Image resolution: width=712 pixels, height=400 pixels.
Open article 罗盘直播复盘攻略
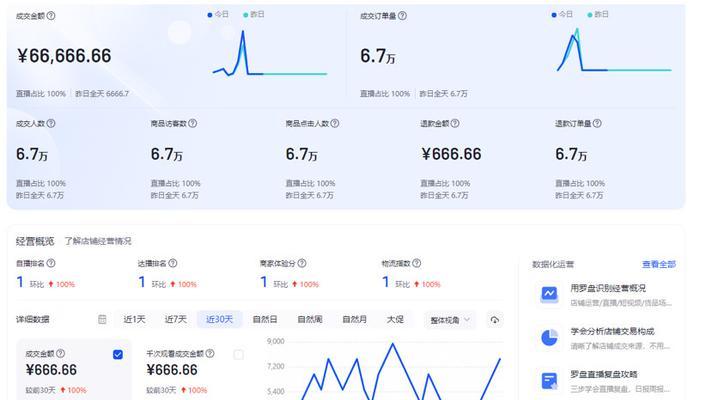[x=604, y=375]
